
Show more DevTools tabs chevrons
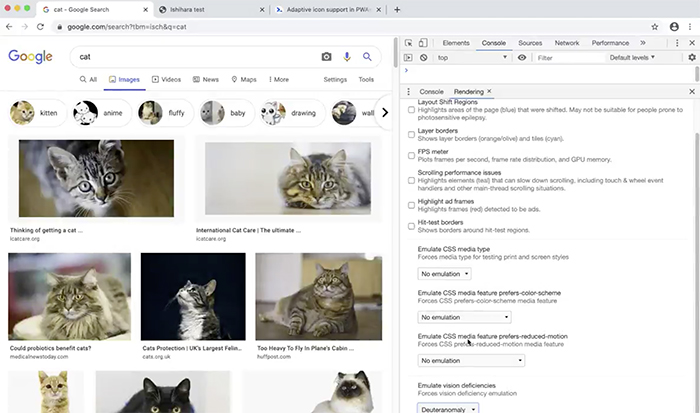tap(643, 43)
